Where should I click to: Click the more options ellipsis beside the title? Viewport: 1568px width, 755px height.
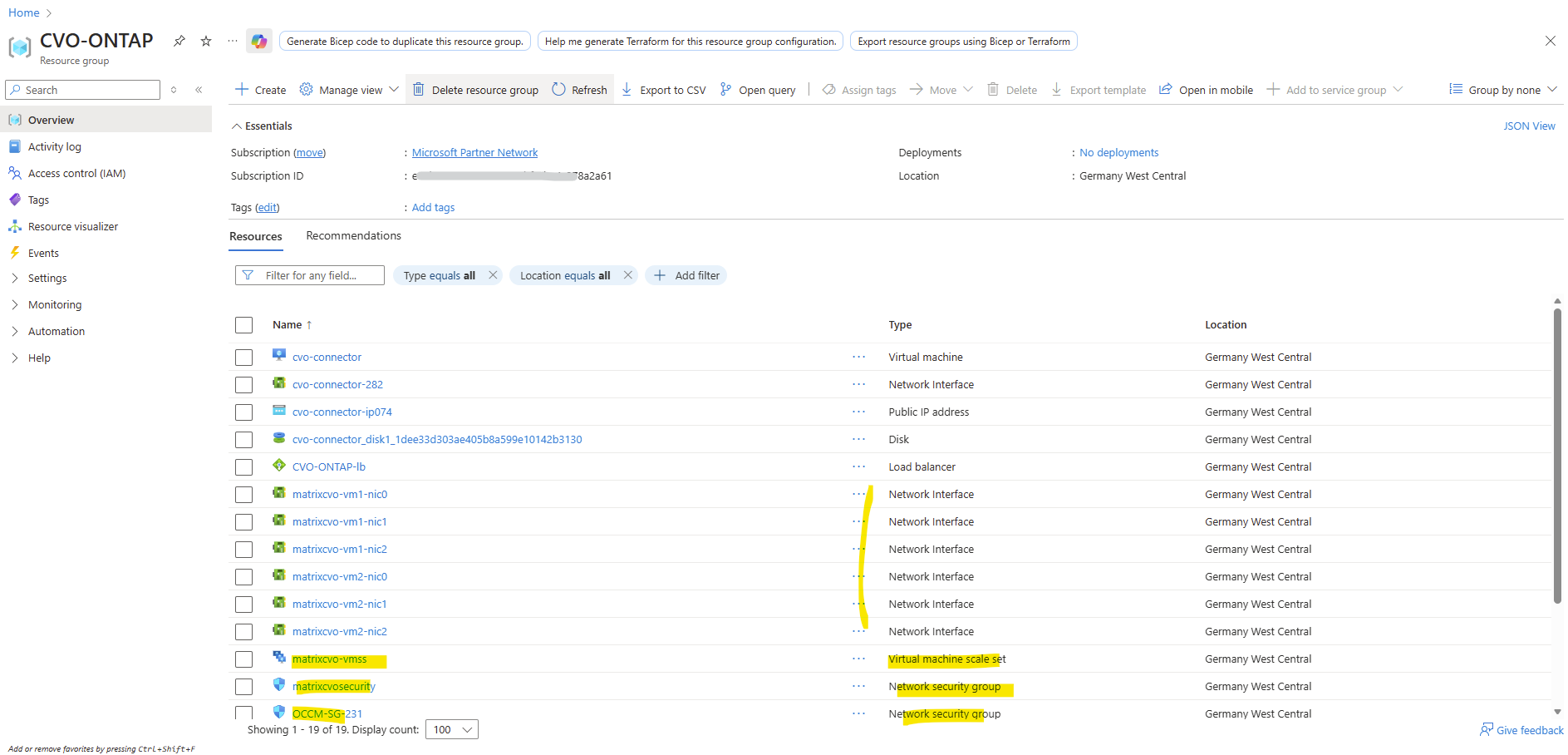pyautogui.click(x=233, y=41)
